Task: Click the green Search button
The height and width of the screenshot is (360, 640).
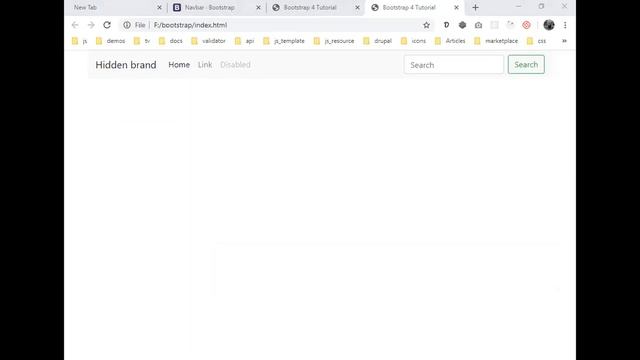Action: 526,64
